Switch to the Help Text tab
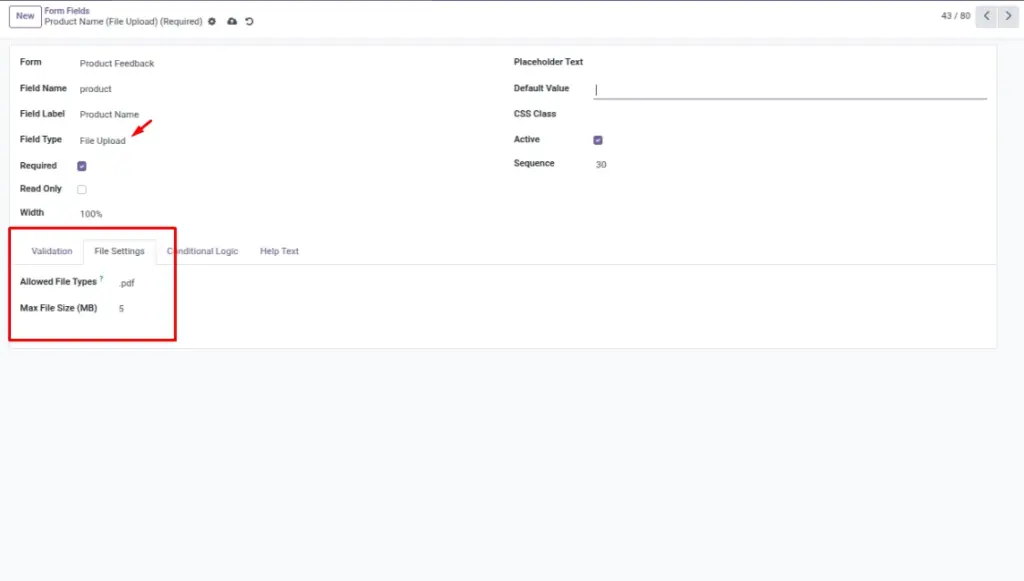 279,251
